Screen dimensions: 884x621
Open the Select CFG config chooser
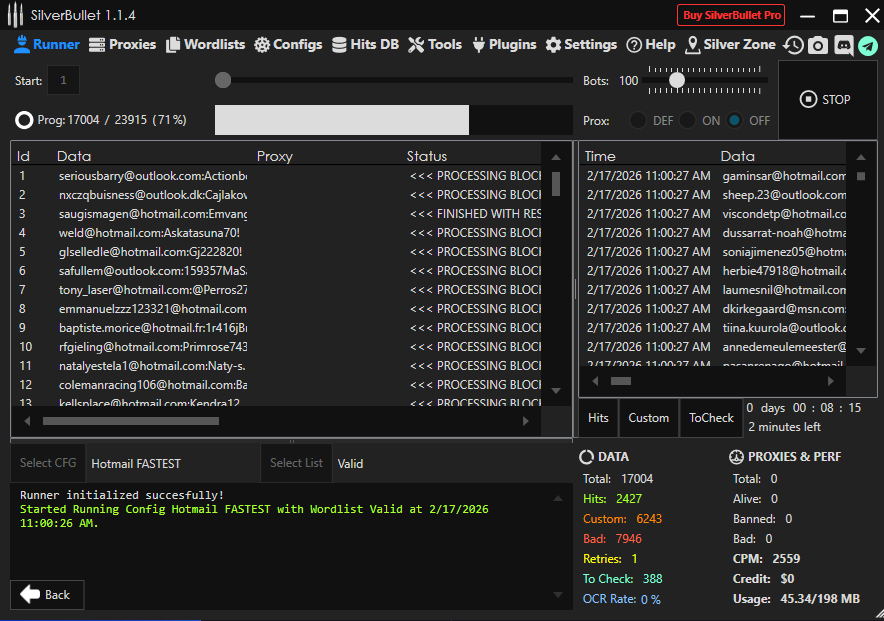(x=48, y=463)
